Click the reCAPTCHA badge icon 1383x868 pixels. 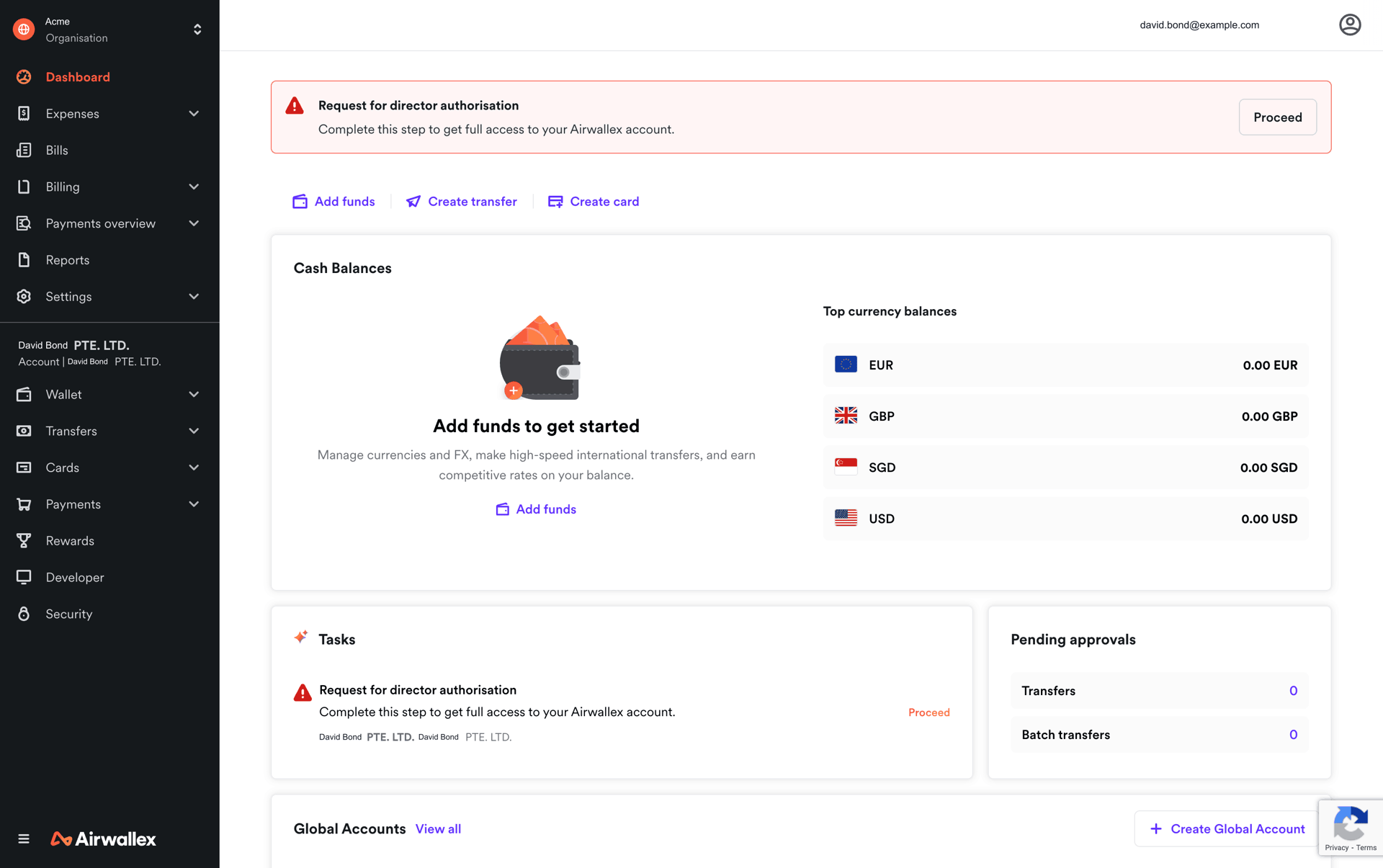click(x=1351, y=823)
